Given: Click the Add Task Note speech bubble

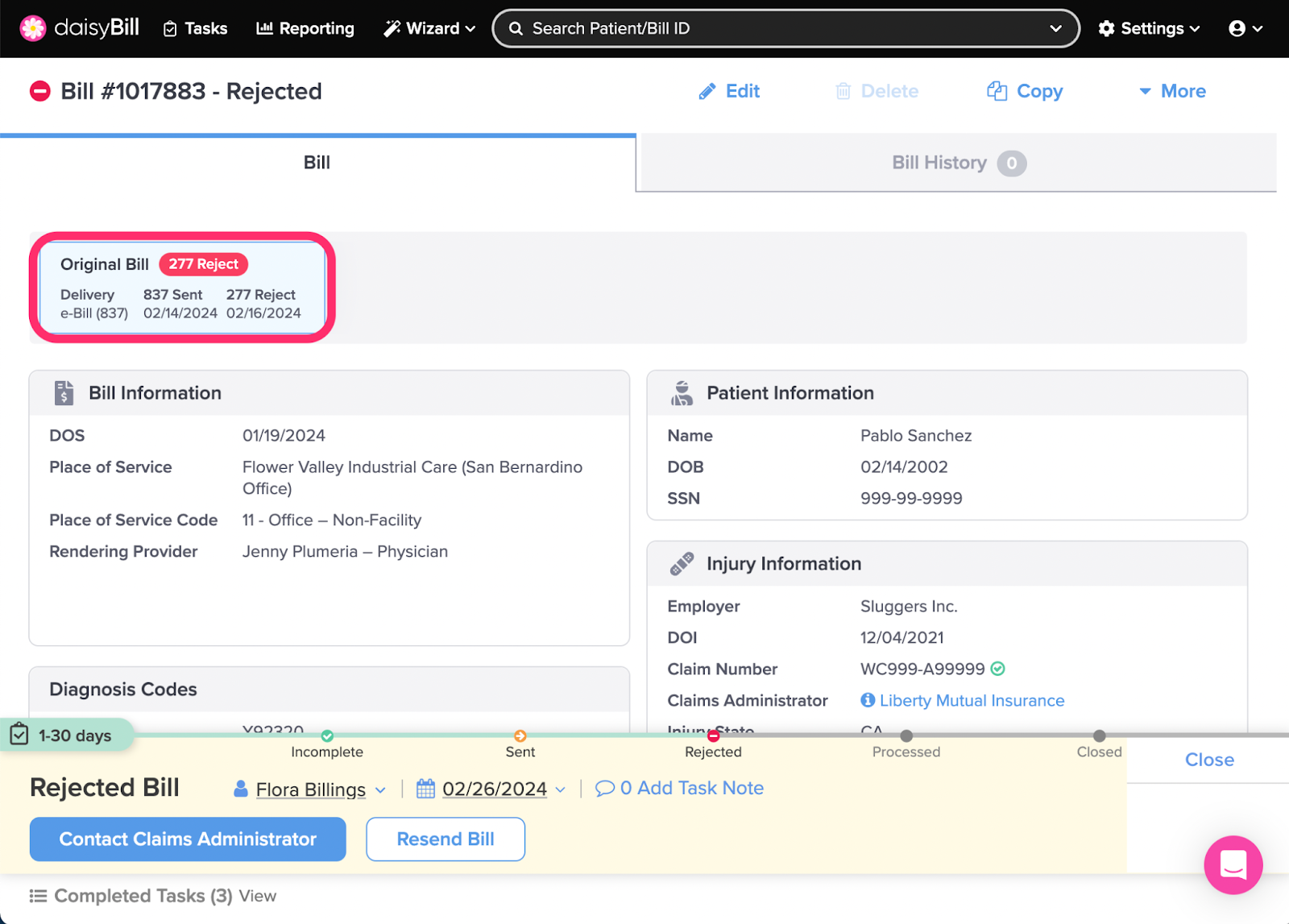Looking at the screenshot, I should tap(604, 788).
